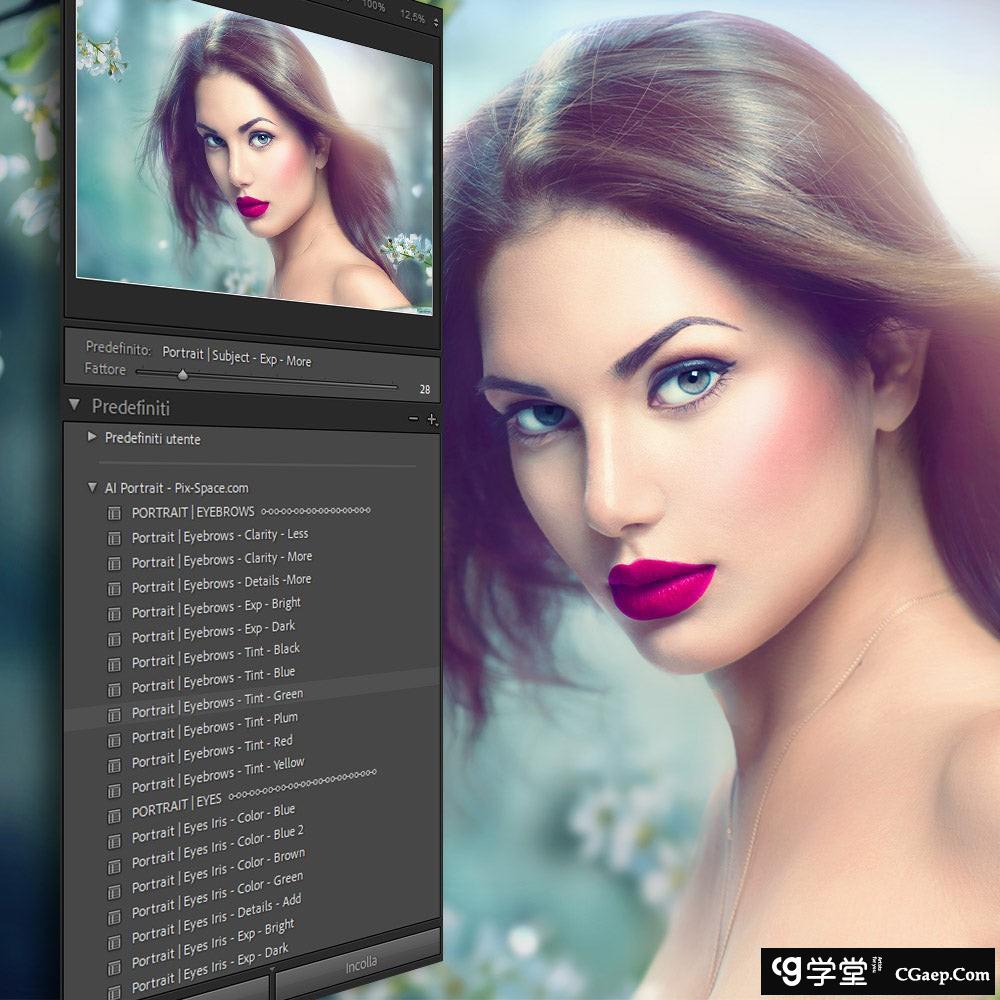Expand the Predefiniti utente folder
The width and height of the screenshot is (1000, 1000).
click(x=93, y=437)
